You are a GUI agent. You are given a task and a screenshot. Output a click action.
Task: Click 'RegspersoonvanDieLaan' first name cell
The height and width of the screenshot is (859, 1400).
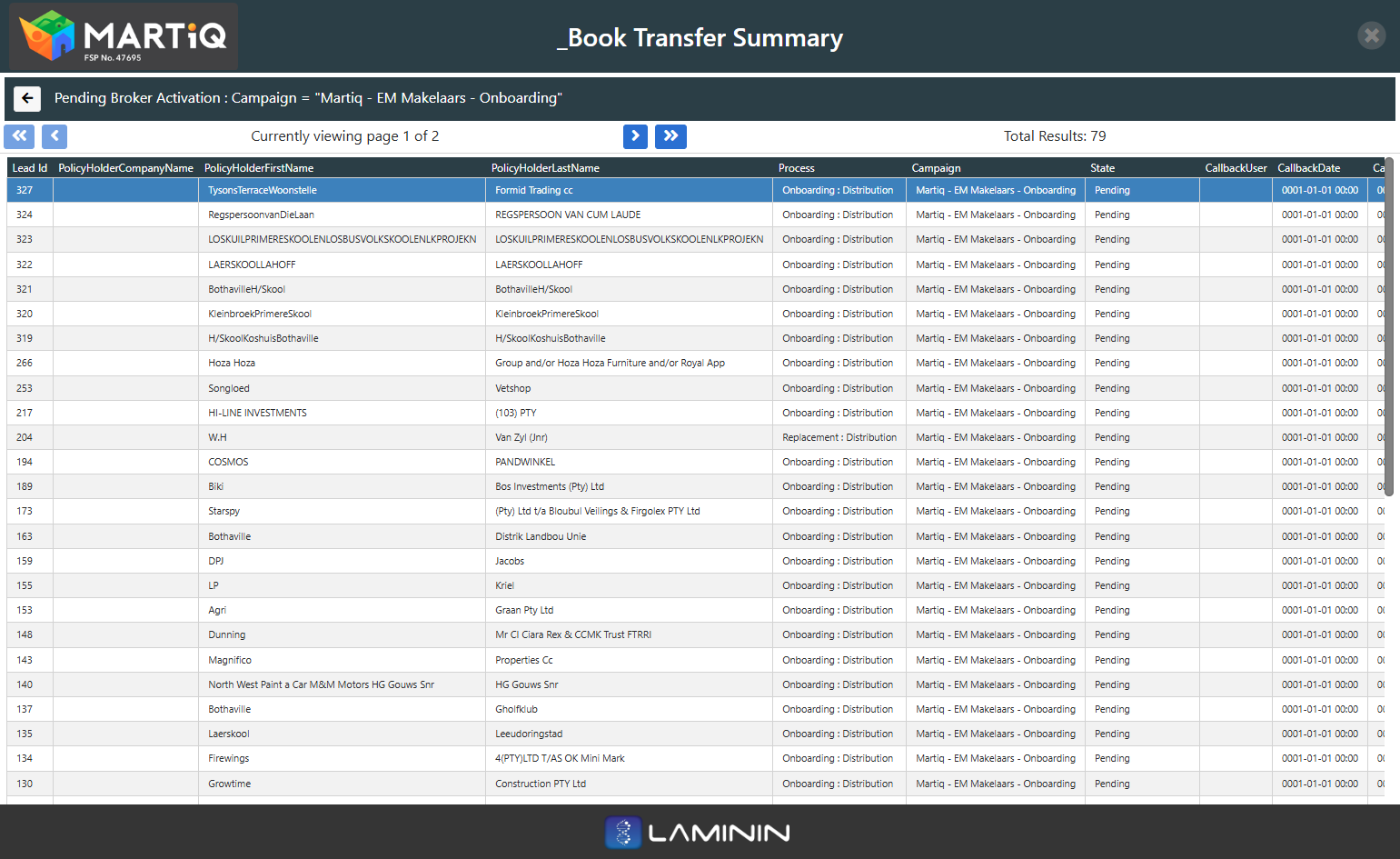343,215
